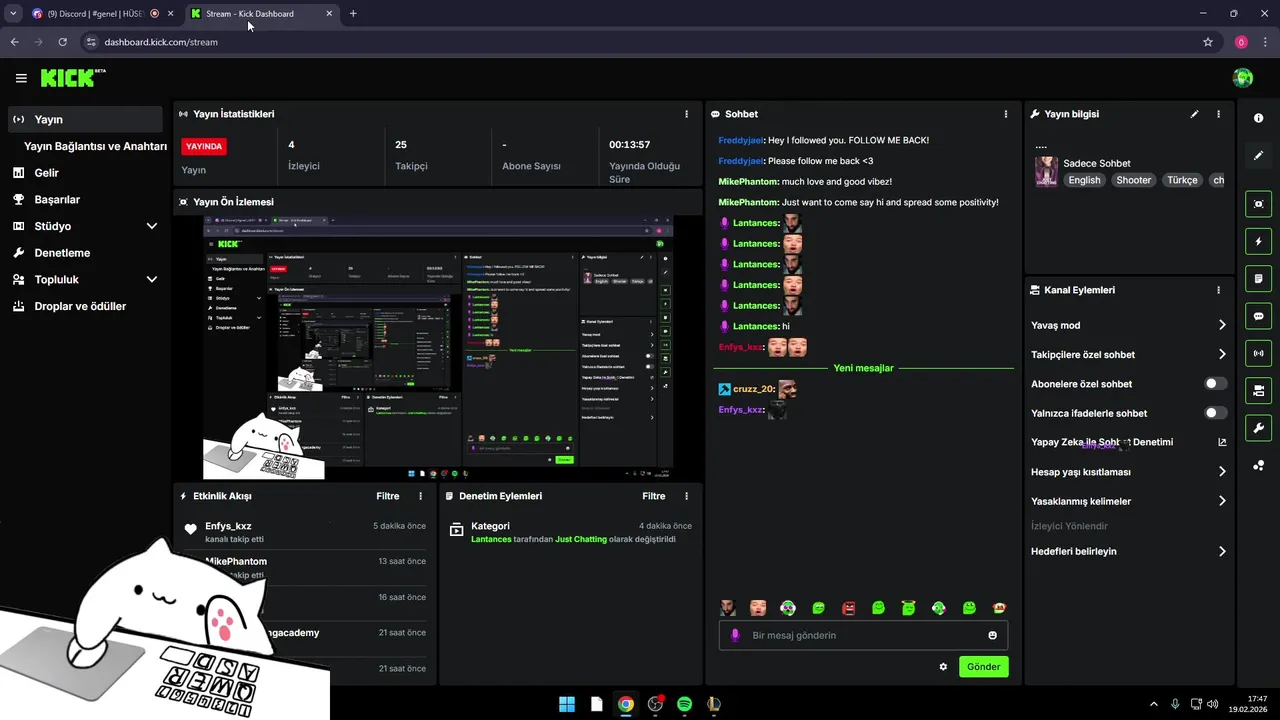The image size is (1280, 720).
Task: Open Takipçilere özel sohbet settings arrow
Action: point(1222,354)
